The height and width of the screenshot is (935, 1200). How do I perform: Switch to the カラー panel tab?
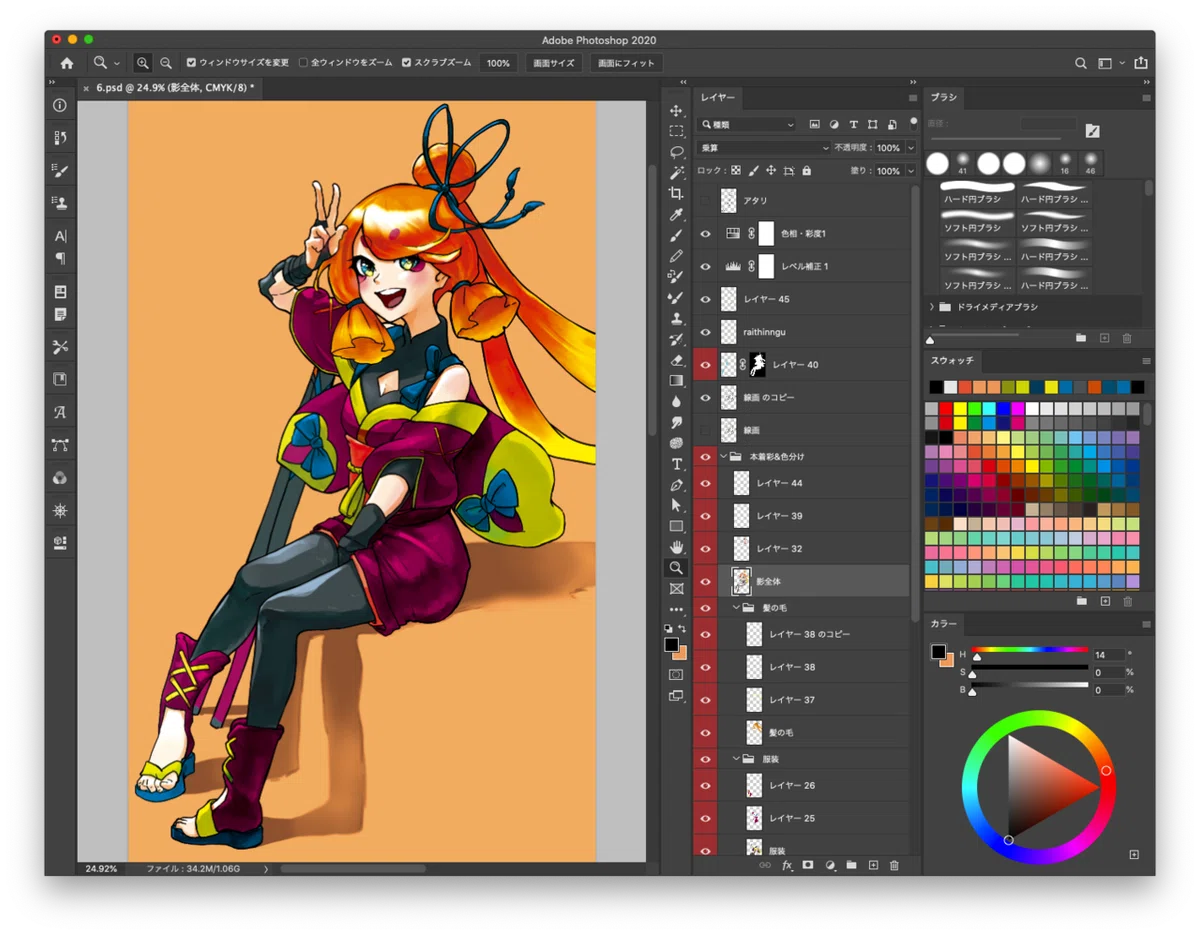944,623
